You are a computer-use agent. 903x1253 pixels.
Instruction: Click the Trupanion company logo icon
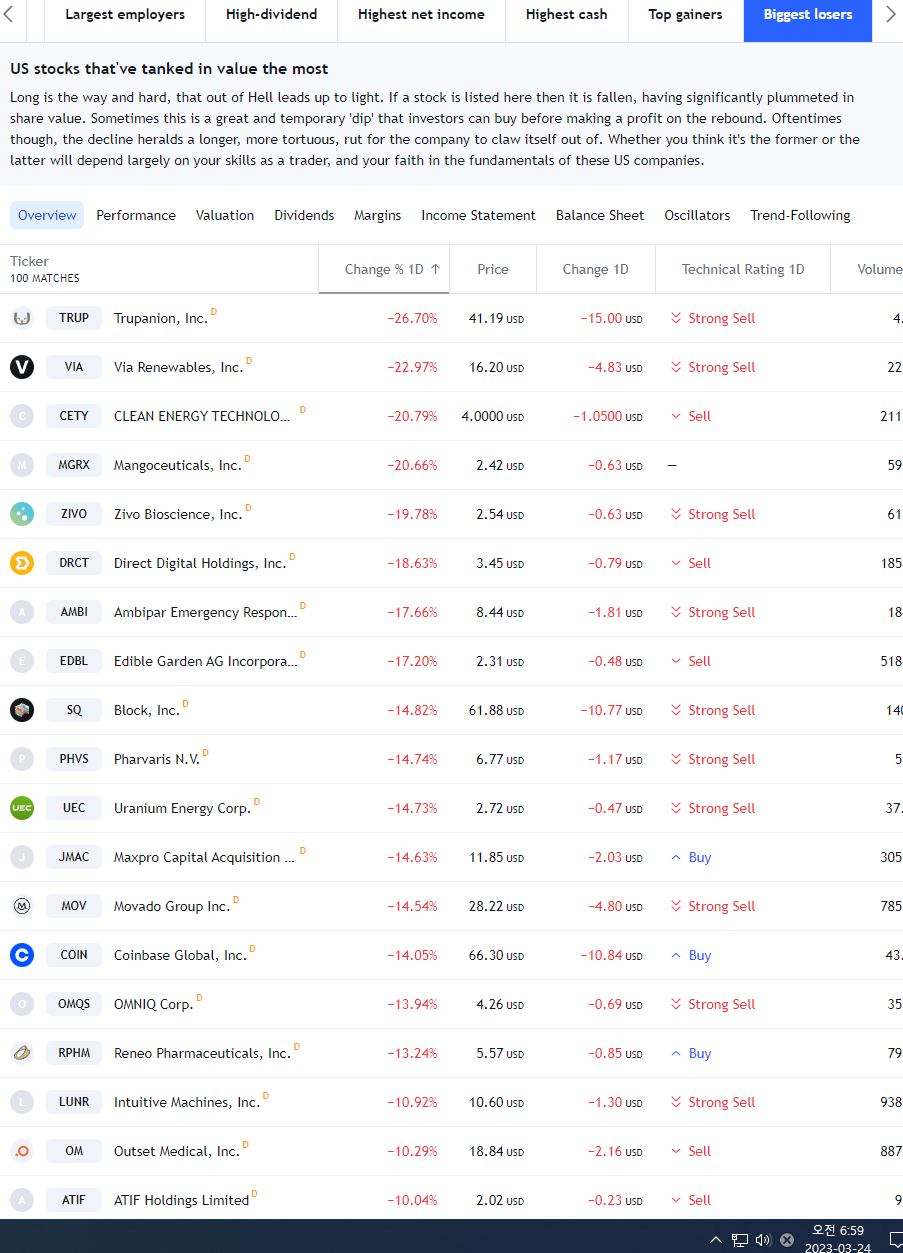tap(22, 318)
